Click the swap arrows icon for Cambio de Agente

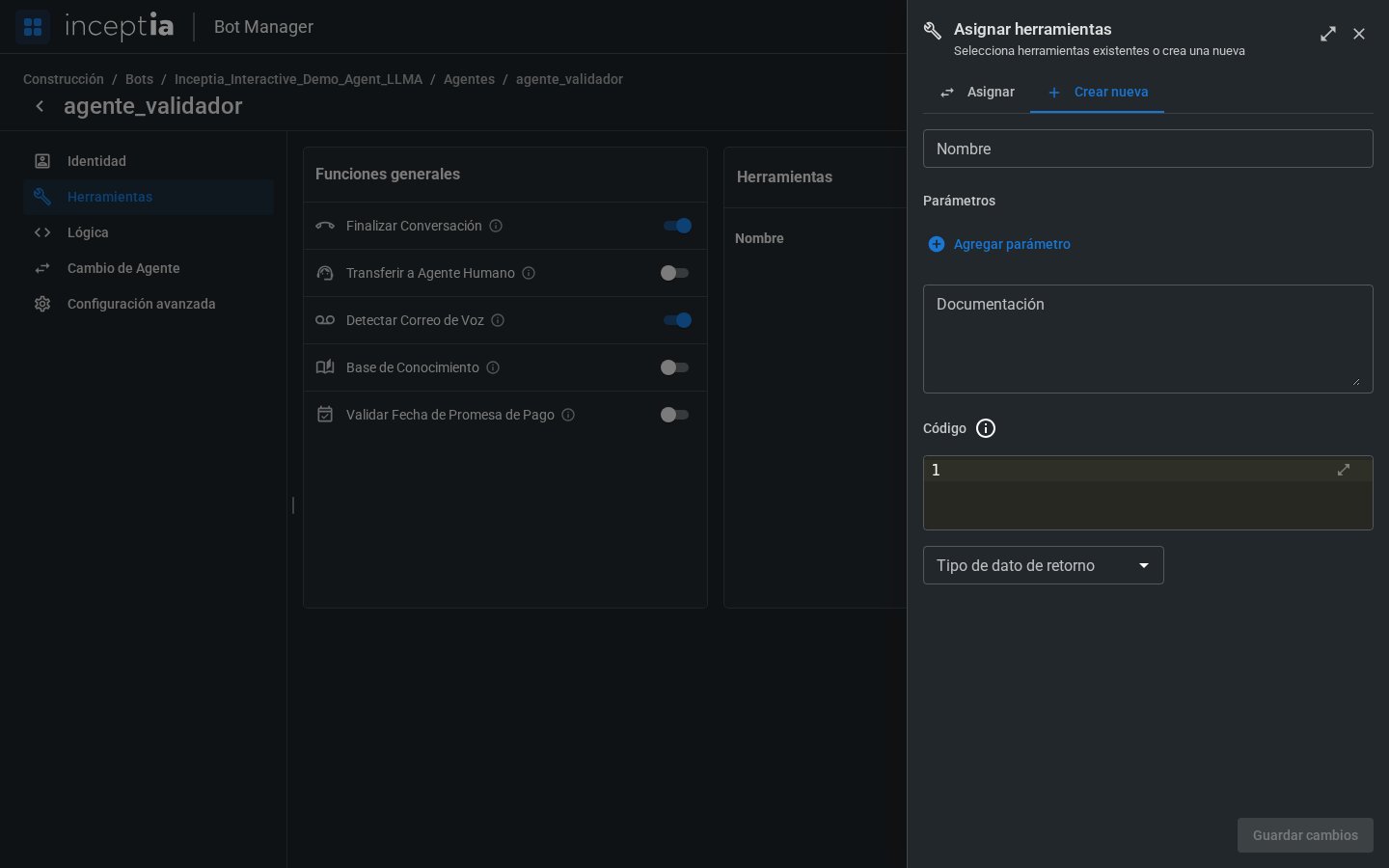(x=42, y=268)
